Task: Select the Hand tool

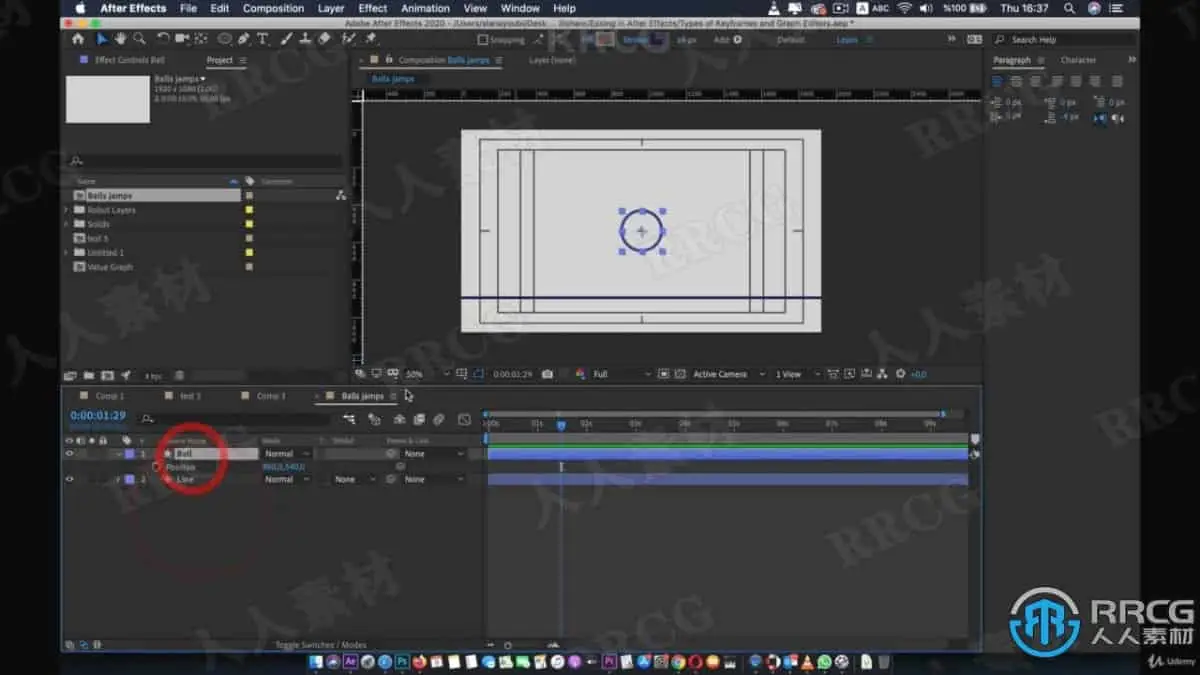Action: click(120, 39)
